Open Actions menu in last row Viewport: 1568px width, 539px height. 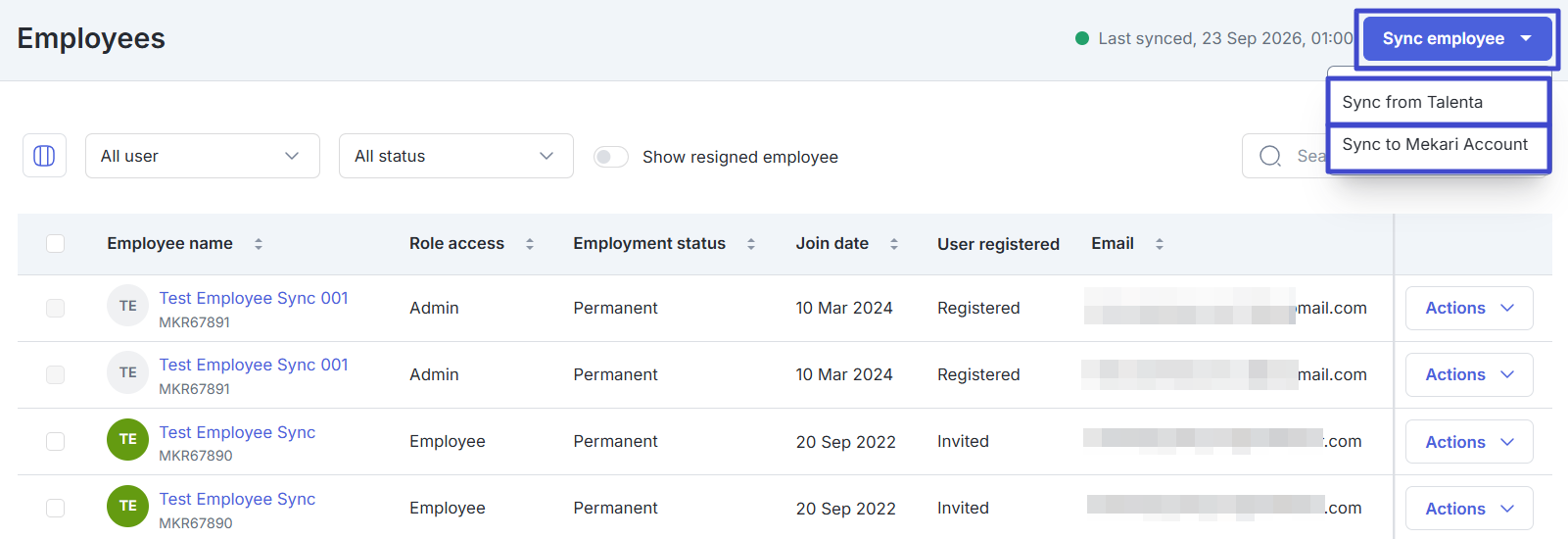click(1469, 509)
